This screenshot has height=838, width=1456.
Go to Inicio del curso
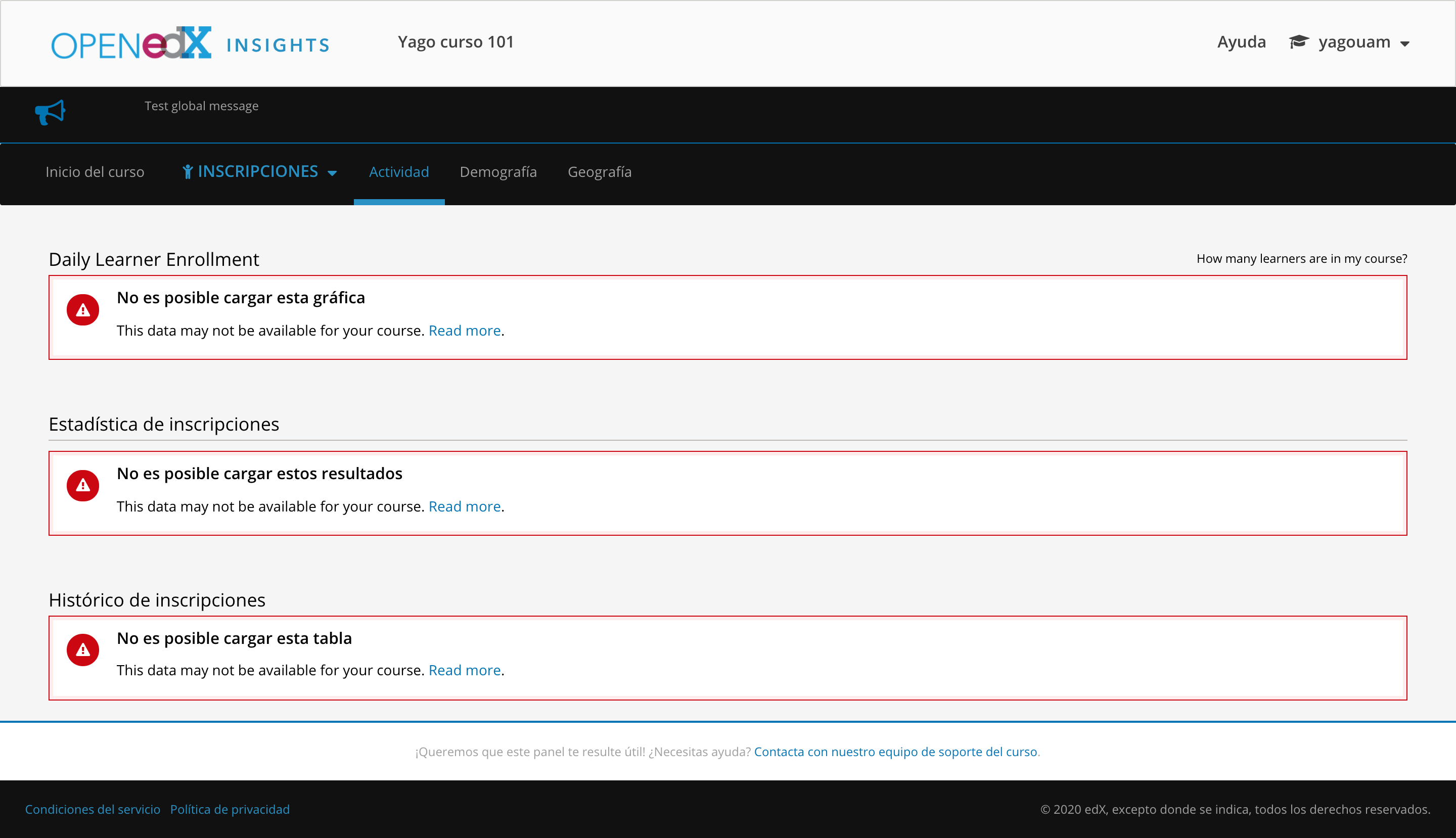click(95, 172)
